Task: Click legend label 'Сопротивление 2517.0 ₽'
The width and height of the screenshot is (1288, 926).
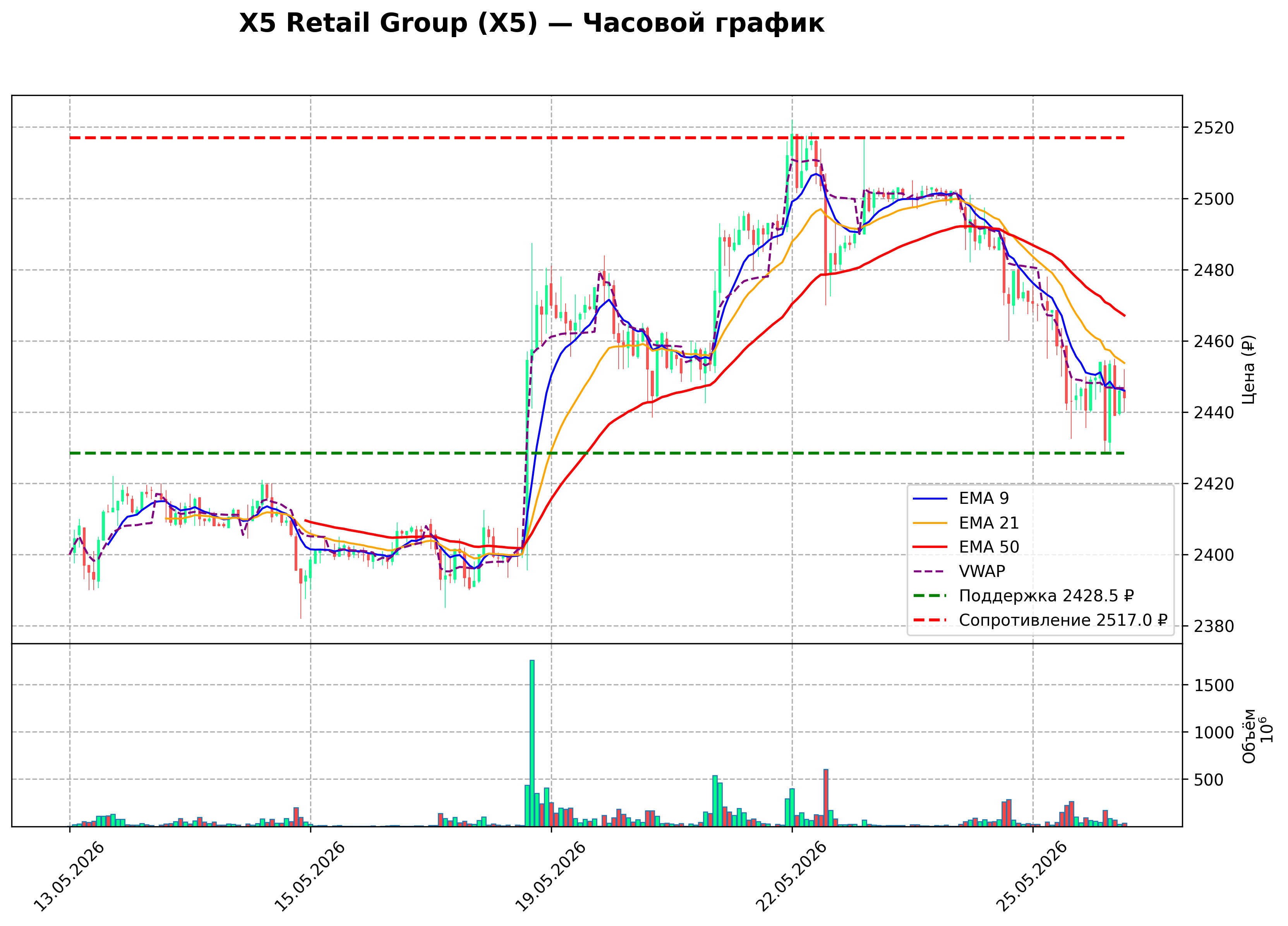Action: pyautogui.click(x=1063, y=620)
